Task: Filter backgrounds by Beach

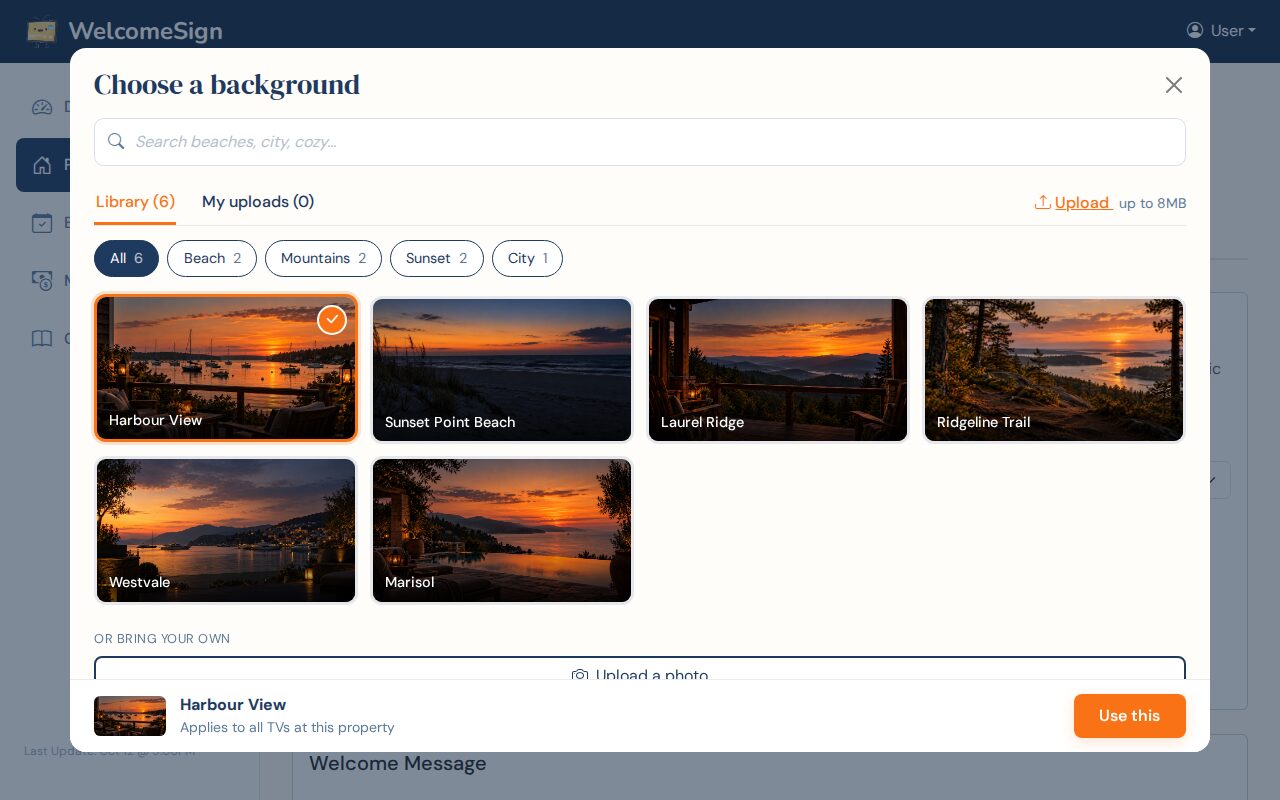Action: pos(212,258)
